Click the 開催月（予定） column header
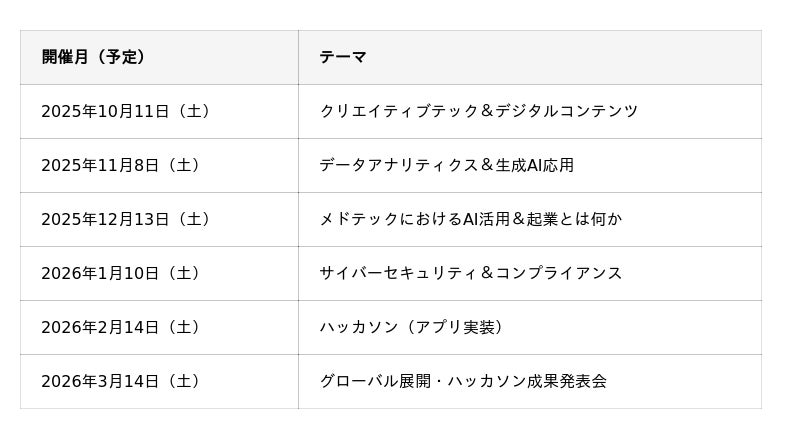800x439 pixels. (94, 57)
